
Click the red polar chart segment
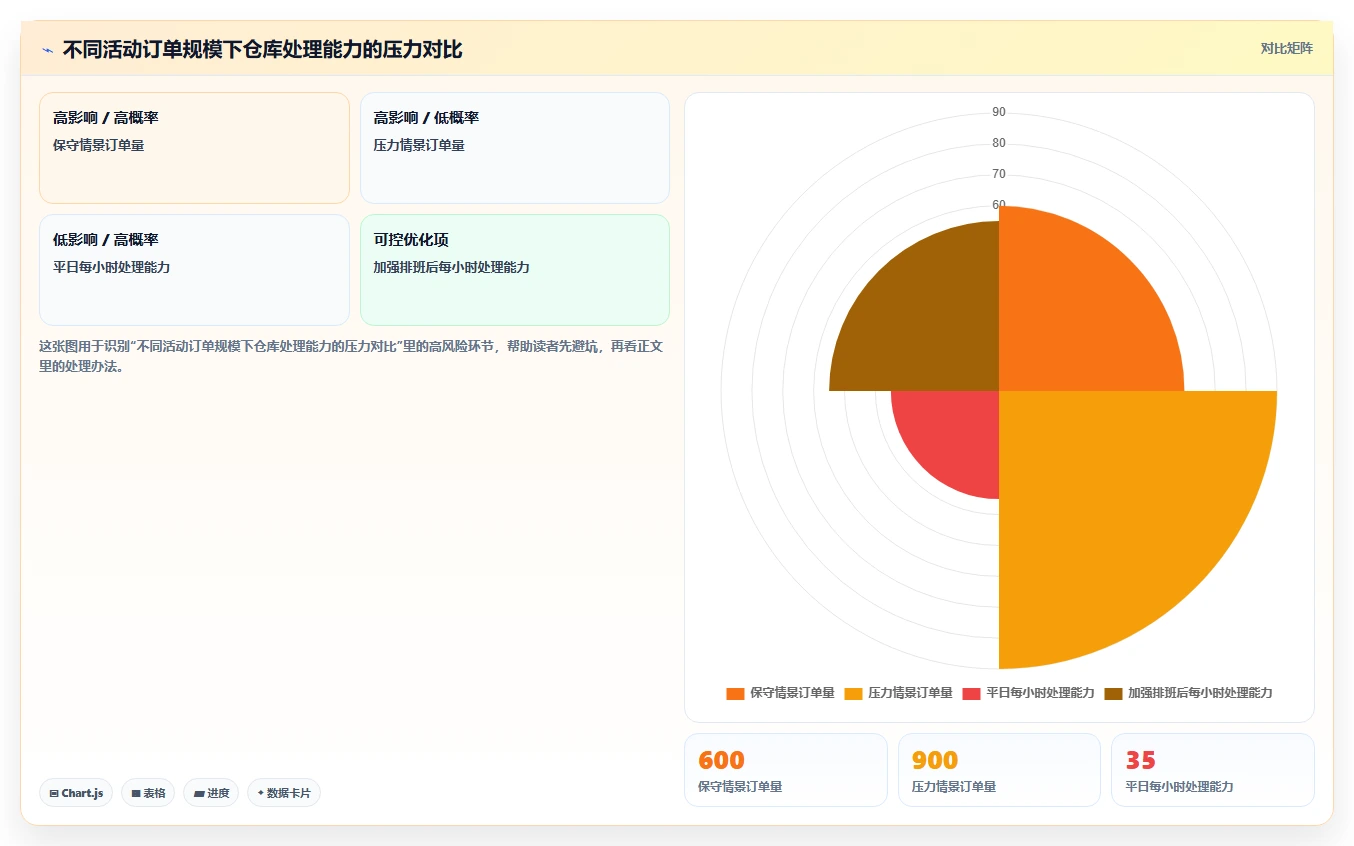[955, 435]
